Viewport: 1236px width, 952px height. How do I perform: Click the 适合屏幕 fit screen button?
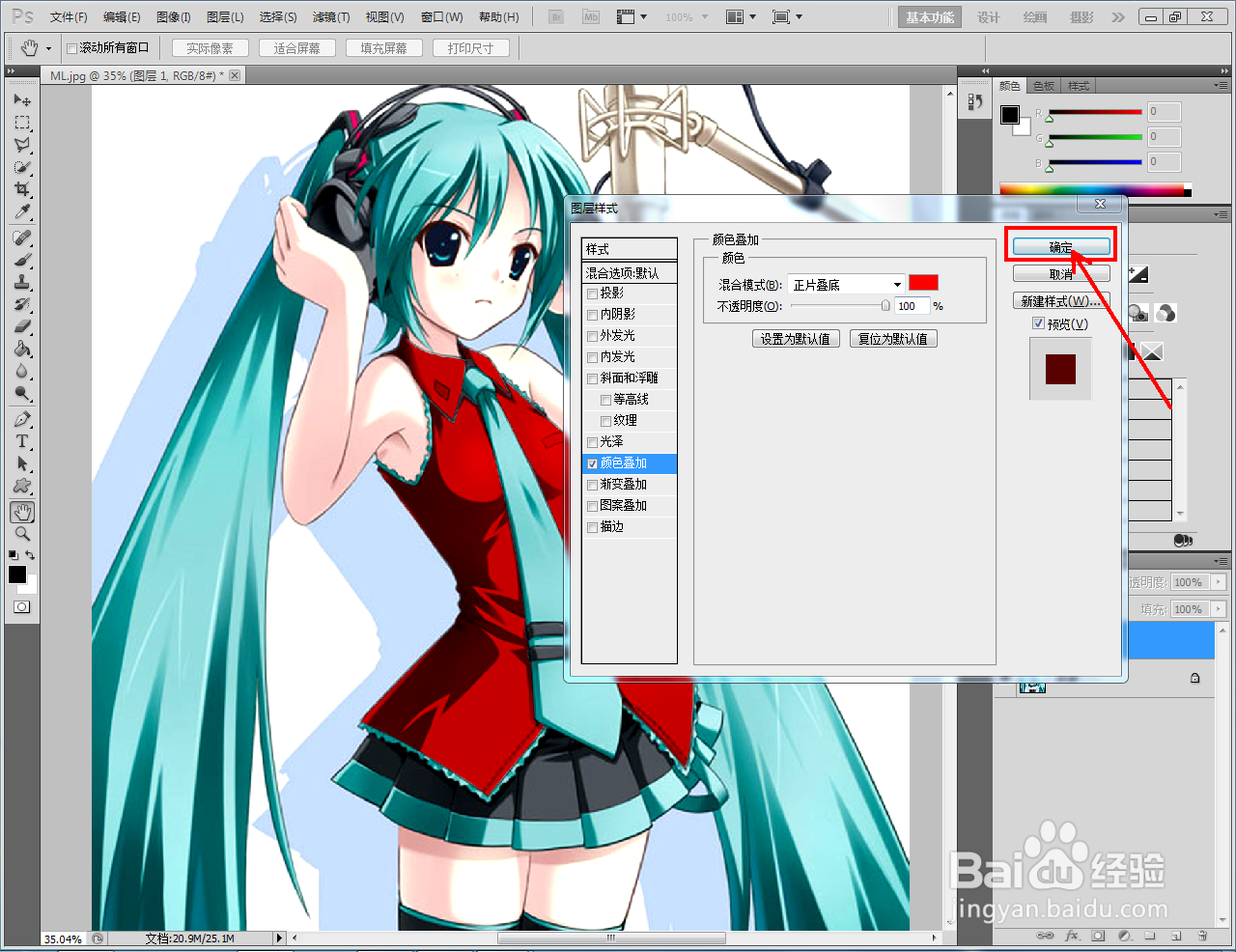pyautogui.click(x=296, y=48)
